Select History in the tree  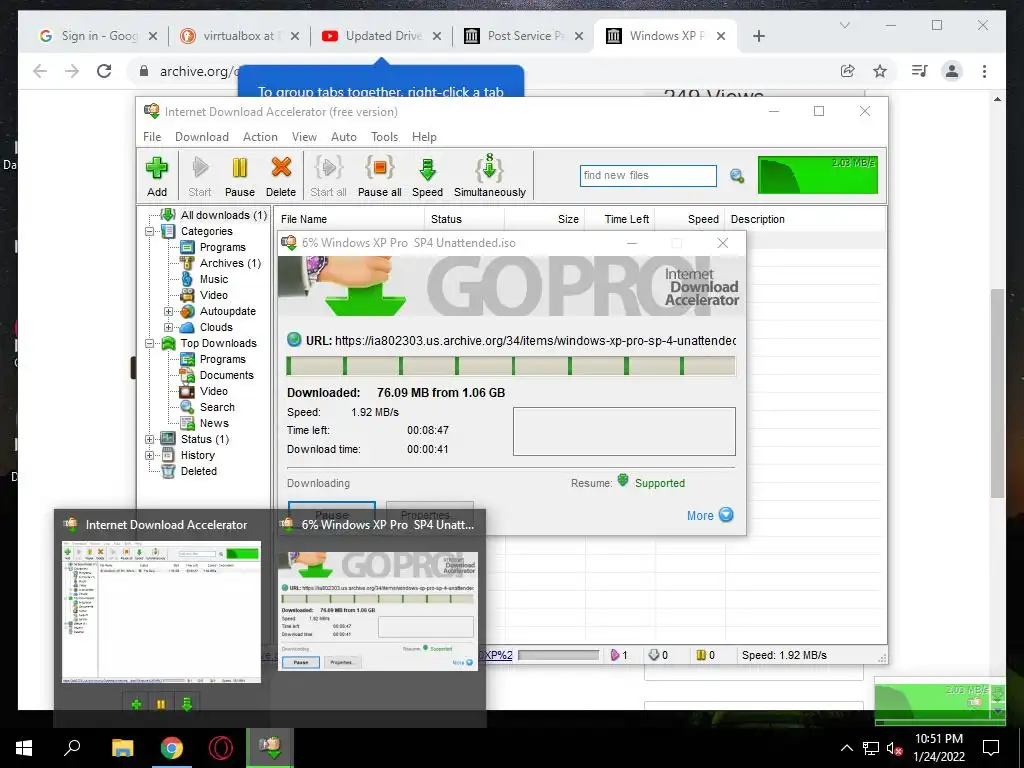[x=197, y=455]
